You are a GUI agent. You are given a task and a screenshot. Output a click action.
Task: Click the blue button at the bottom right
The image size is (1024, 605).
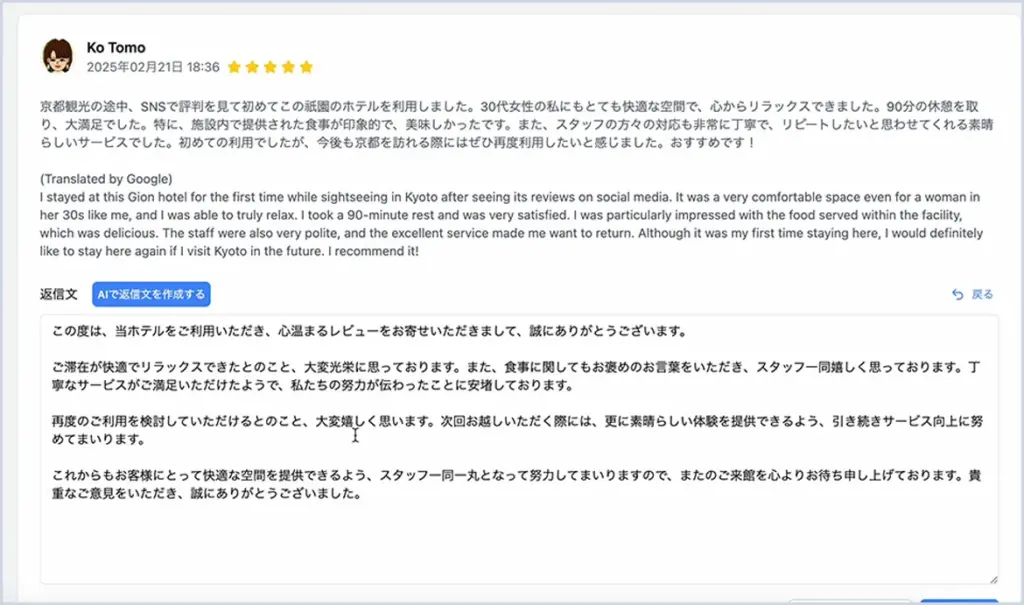point(958,601)
